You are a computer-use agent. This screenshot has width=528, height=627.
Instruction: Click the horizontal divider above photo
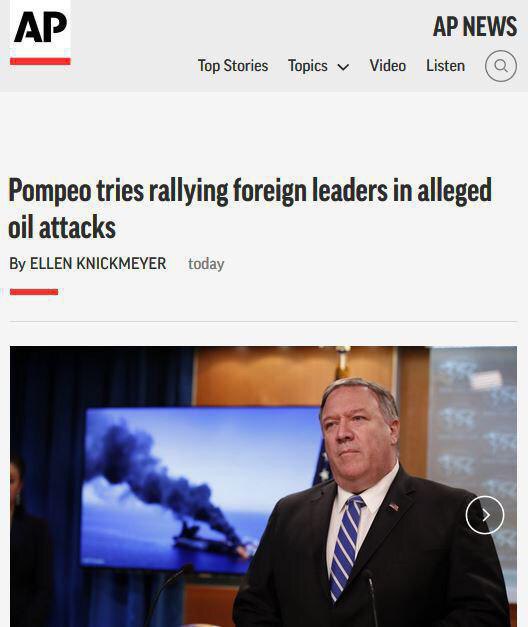tap(263, 321)
